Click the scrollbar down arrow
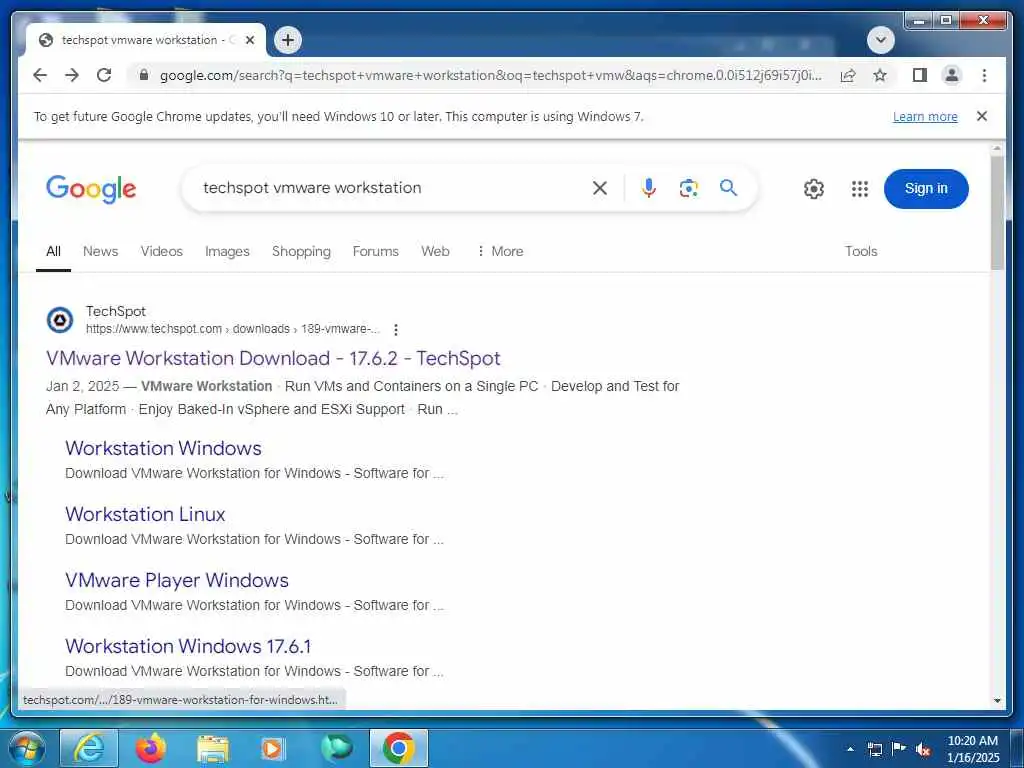The image size is (1024, 768). pos(997,701)
